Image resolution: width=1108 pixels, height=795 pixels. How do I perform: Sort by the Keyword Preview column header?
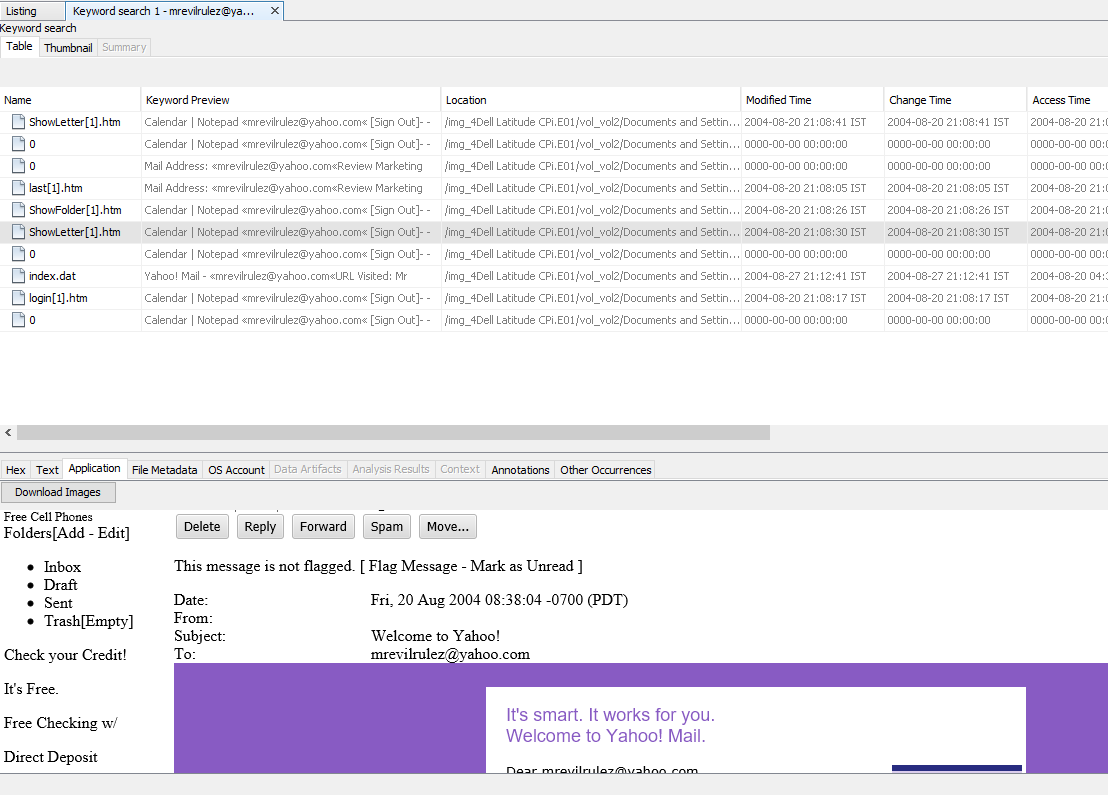click(290, 100)
